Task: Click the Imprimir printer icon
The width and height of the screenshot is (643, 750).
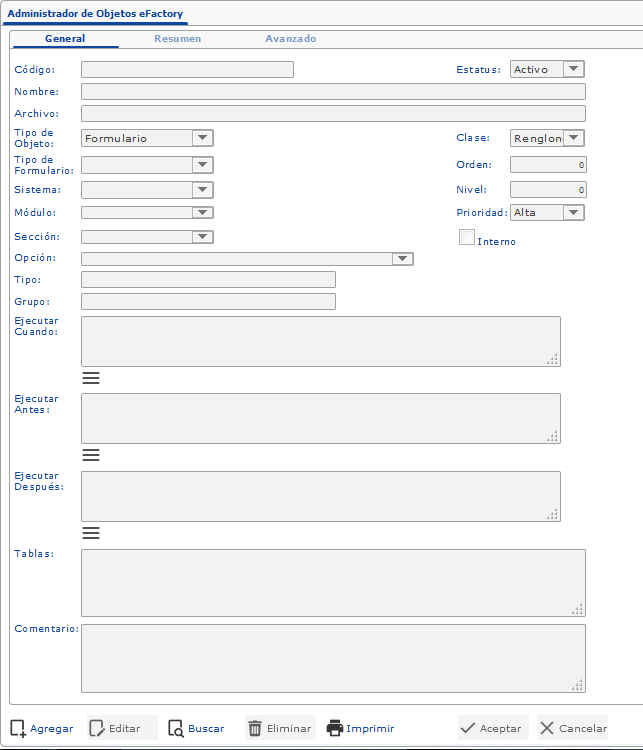Action: point(335,728)
